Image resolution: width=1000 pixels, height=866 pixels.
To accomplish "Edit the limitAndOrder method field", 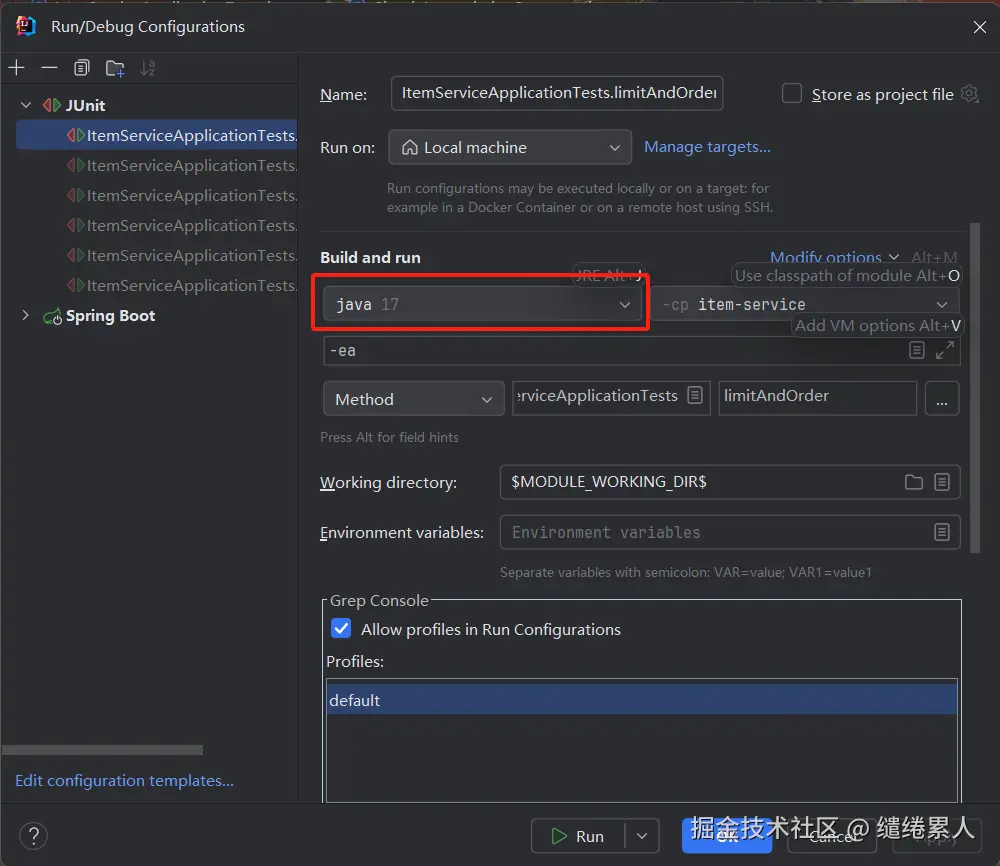I will [x=817, y=398].
